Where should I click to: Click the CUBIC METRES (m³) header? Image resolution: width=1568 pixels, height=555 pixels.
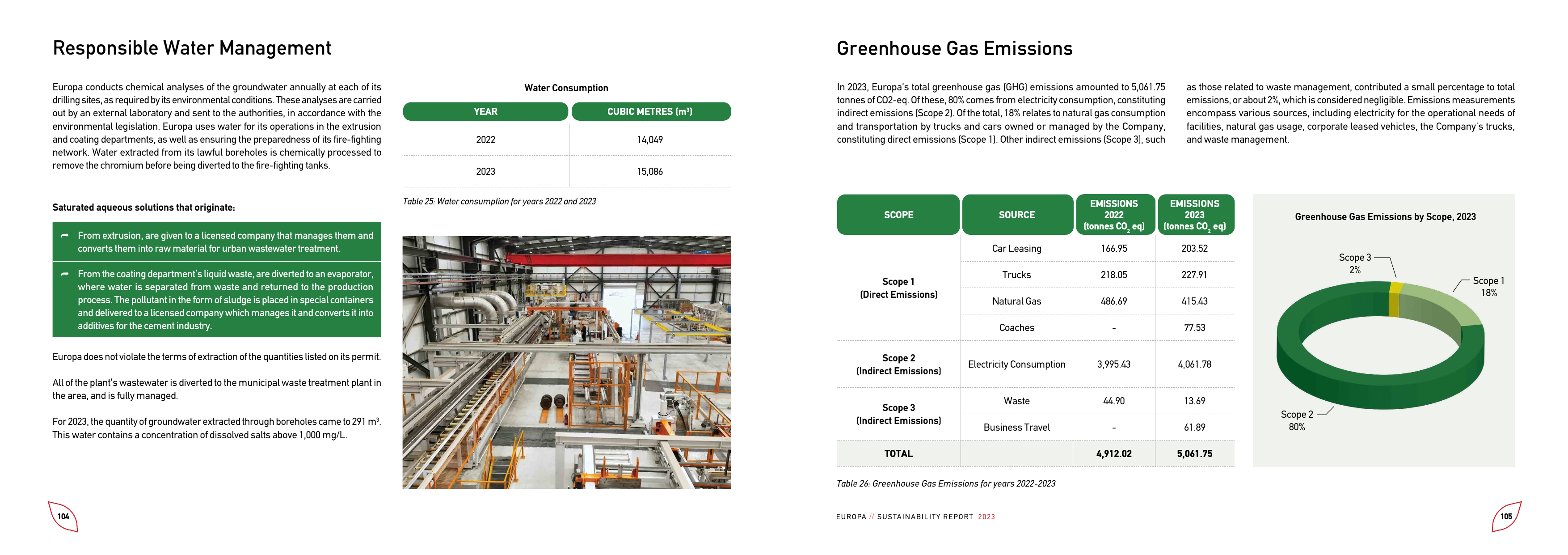651,111
